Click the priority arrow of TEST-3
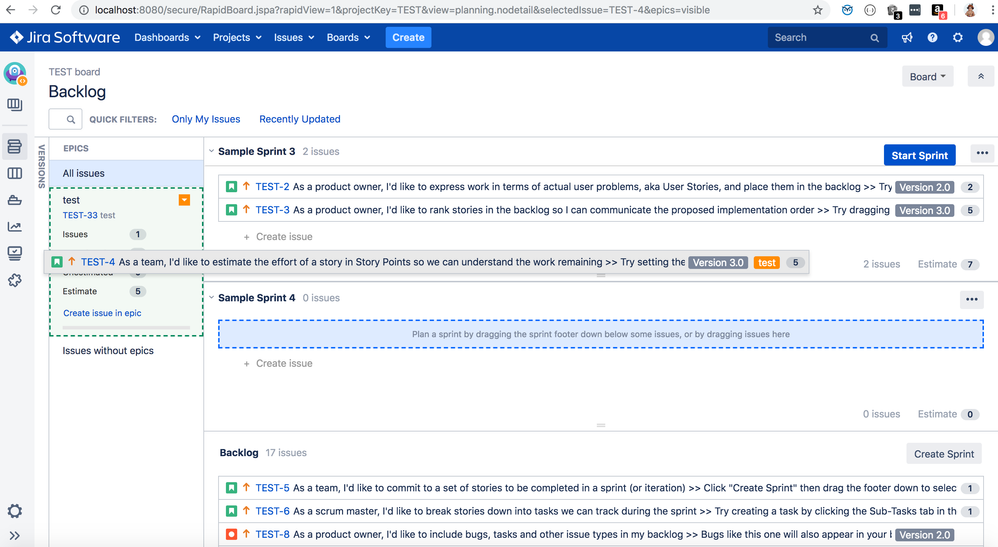998x547 pixels. 246,210
